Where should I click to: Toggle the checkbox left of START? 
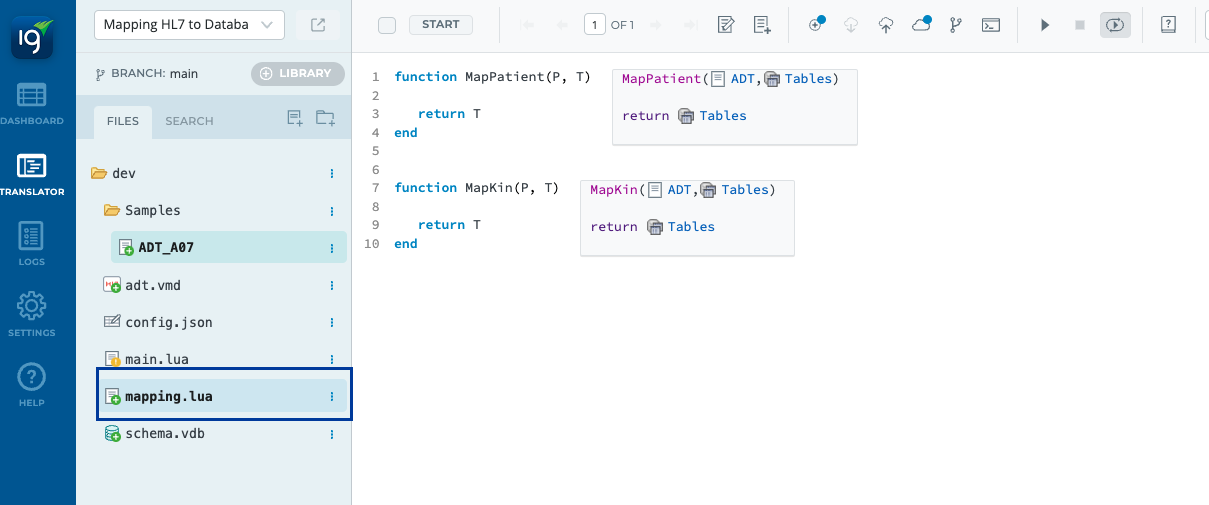(387, 25)
